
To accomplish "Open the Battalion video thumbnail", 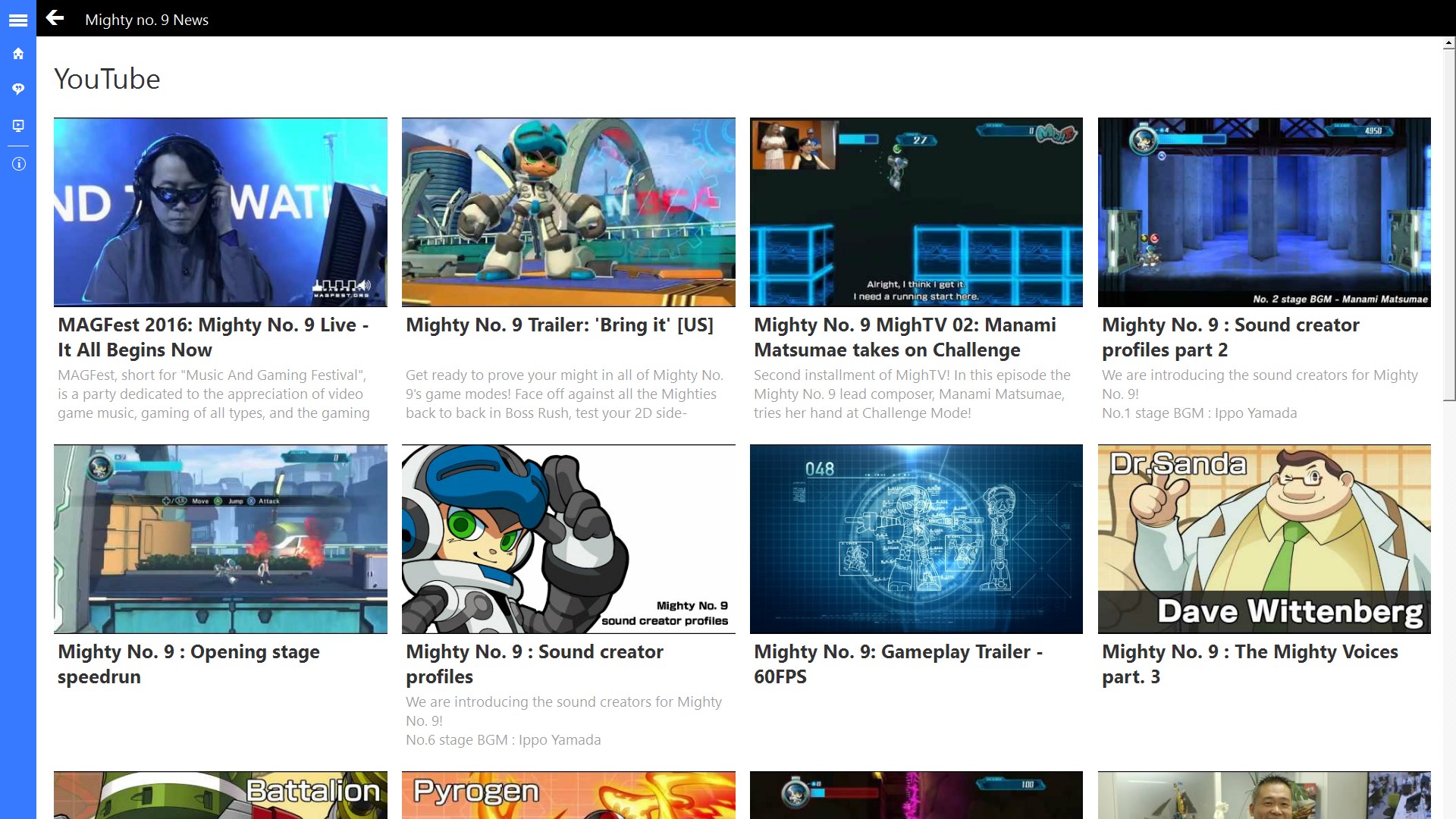I will tap(220, 795).
